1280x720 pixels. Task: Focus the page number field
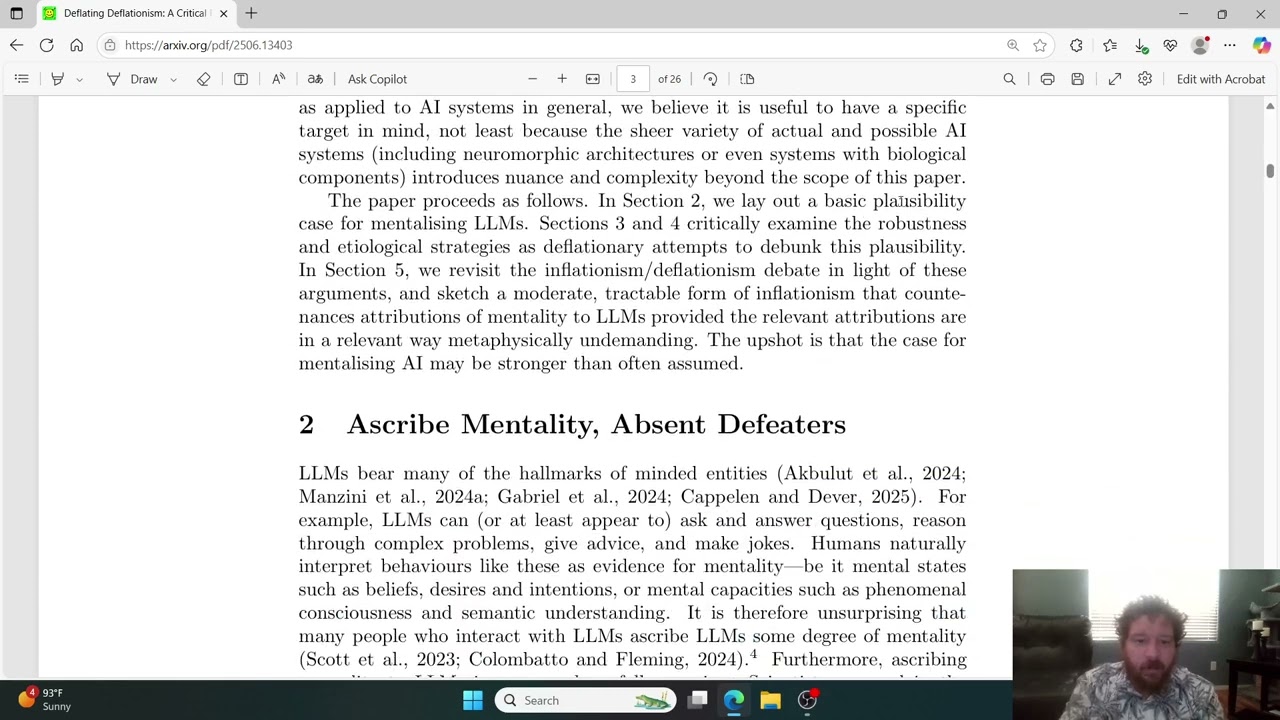633,79
